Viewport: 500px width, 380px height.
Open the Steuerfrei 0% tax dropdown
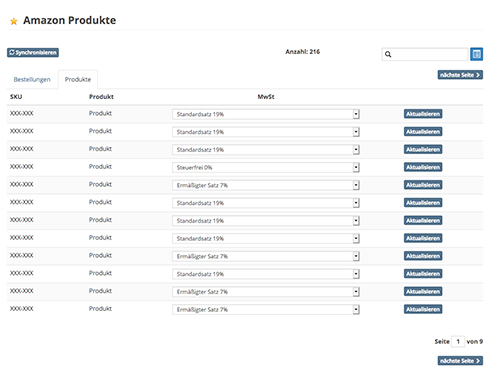point(266,167)
